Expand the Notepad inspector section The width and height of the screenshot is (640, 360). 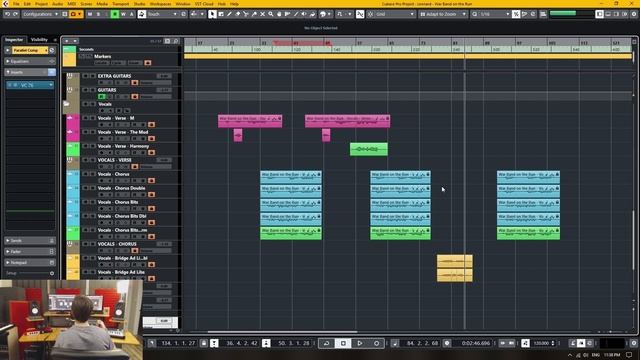coord(30,262)
